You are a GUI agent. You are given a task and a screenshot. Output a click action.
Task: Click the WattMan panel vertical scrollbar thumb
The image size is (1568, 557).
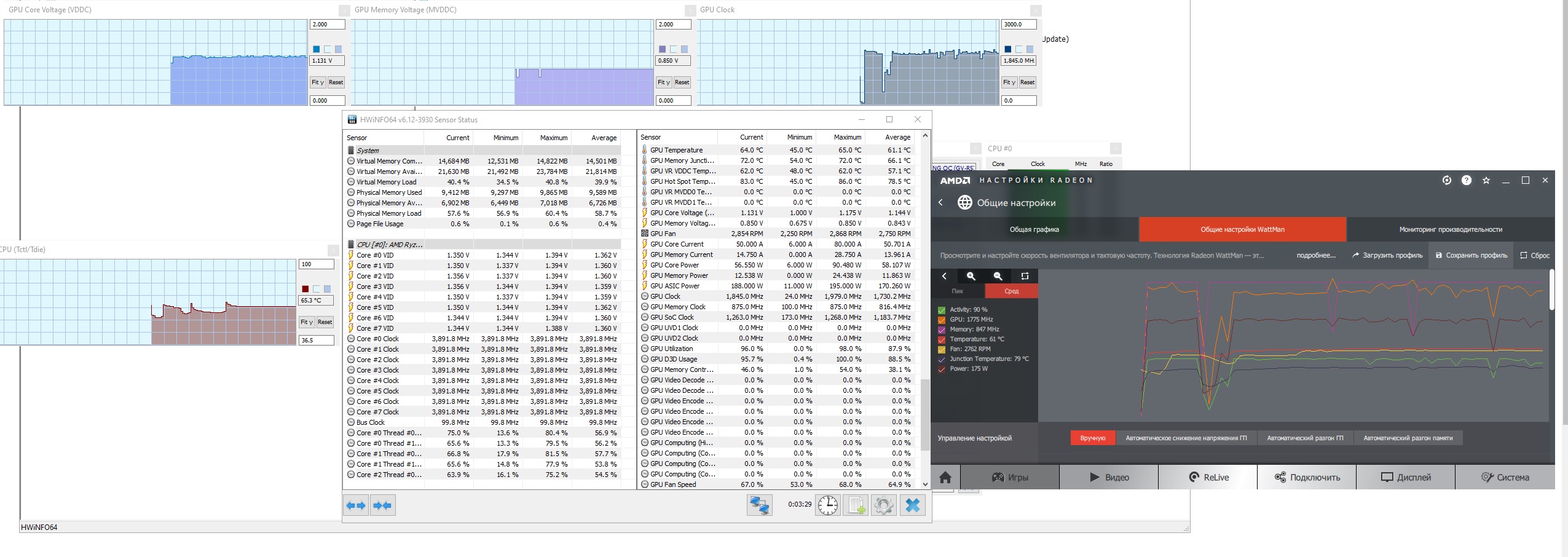1551,289
